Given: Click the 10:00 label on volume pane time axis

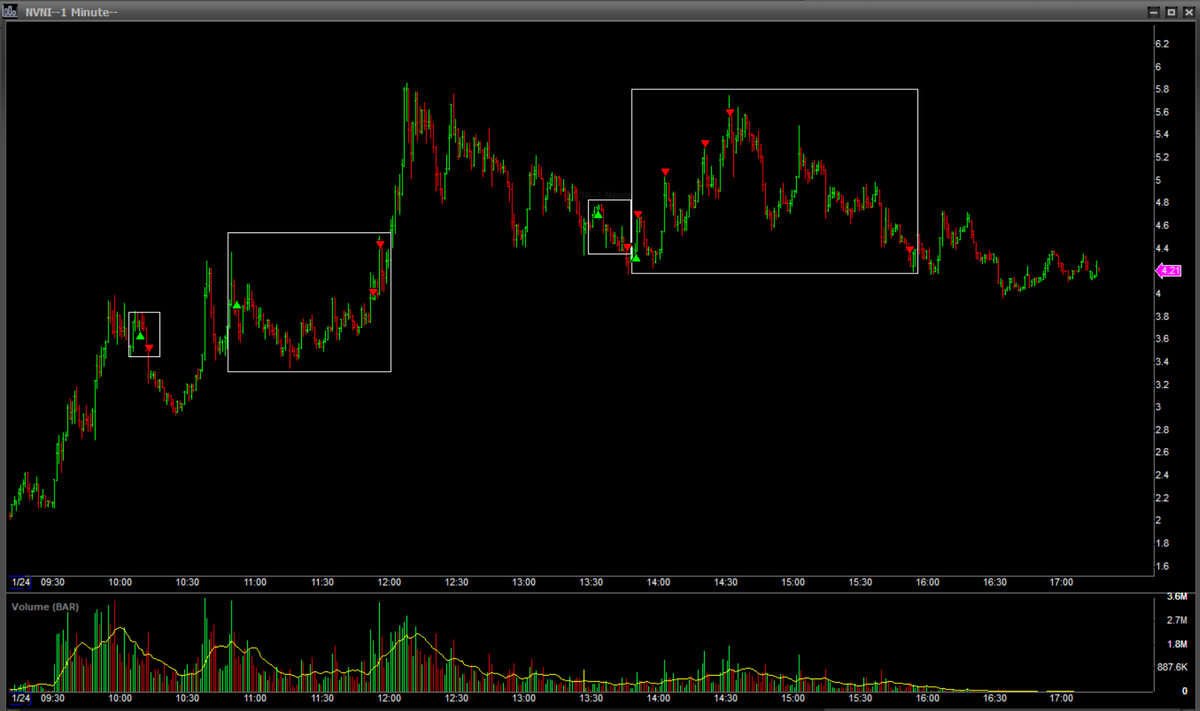Looking at the screenshot, I should (120, 698).
